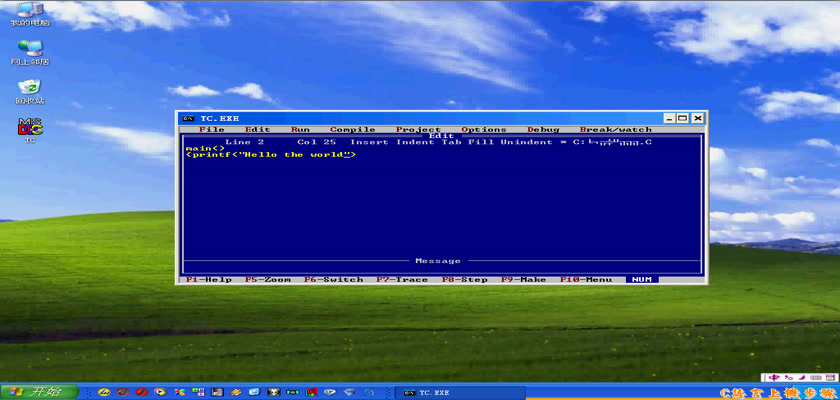The width and height of the screenshot is (840, 400).
Task: Open the Break/watch menu
Action: [x=616, y=130]
